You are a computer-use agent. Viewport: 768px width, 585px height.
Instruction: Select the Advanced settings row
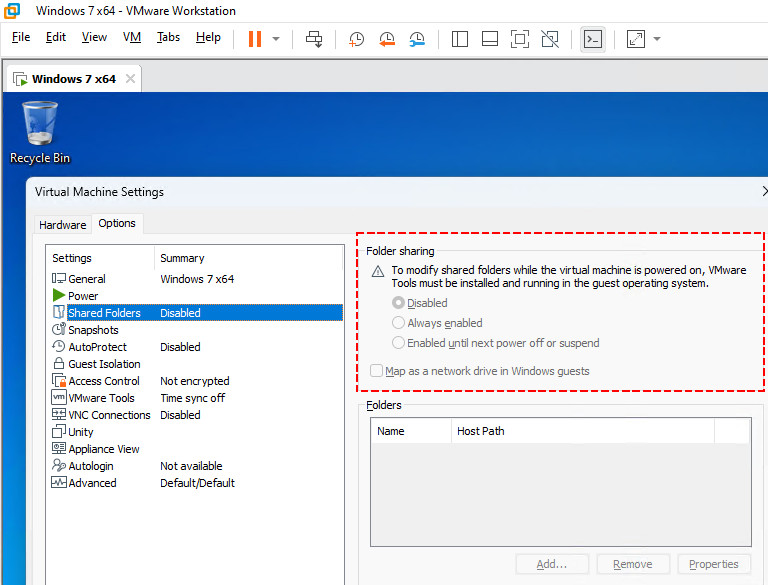click(196, 483)
